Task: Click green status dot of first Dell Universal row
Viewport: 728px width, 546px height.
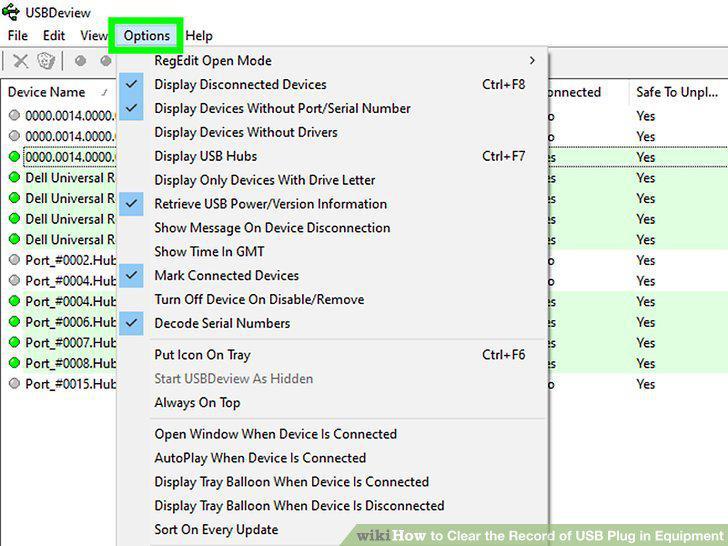Action: coord(14,177)
